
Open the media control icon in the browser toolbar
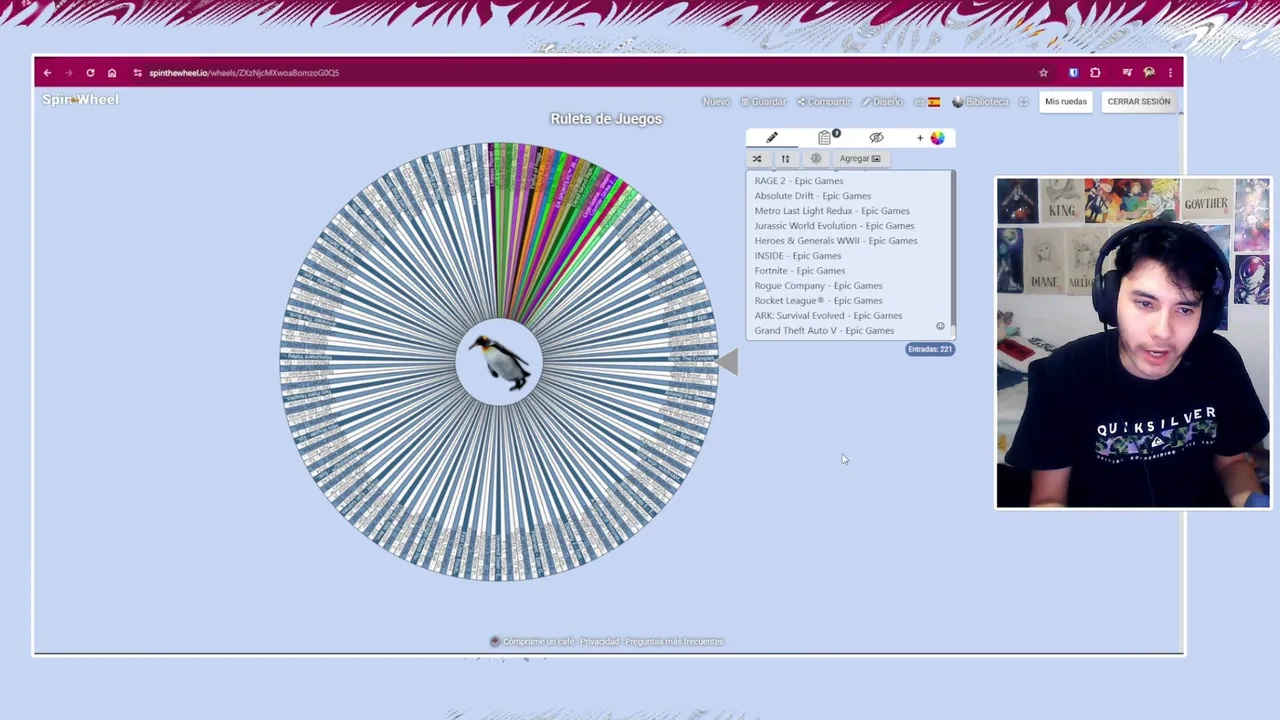tap(1127, 73)
